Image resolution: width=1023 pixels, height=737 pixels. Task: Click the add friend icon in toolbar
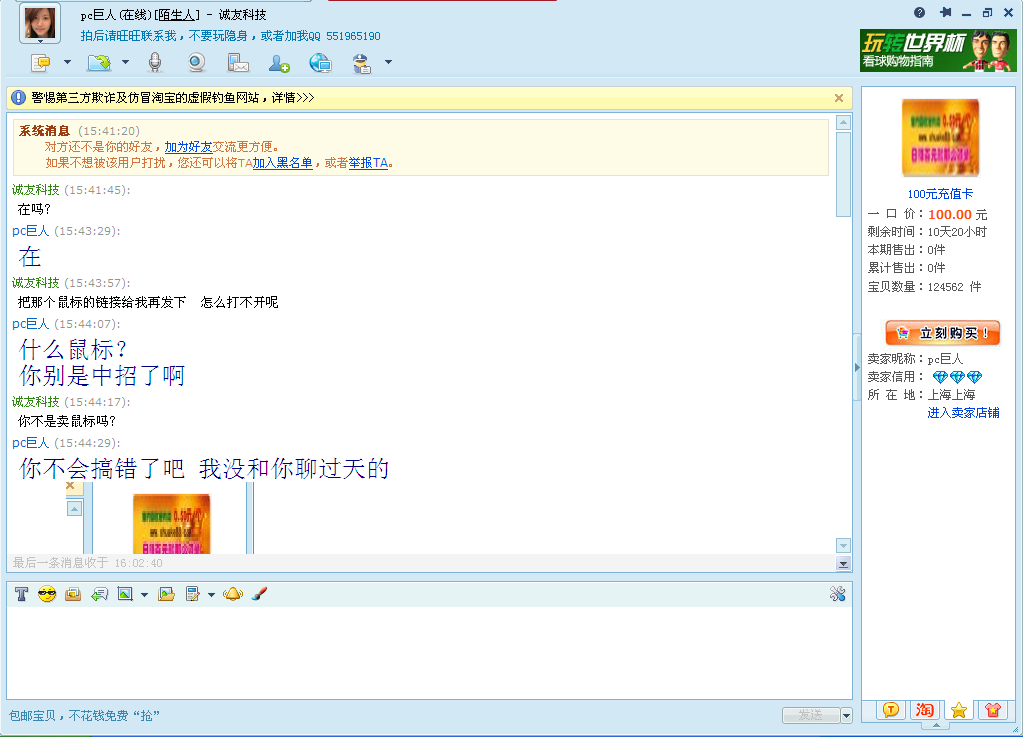click(279, 63)
